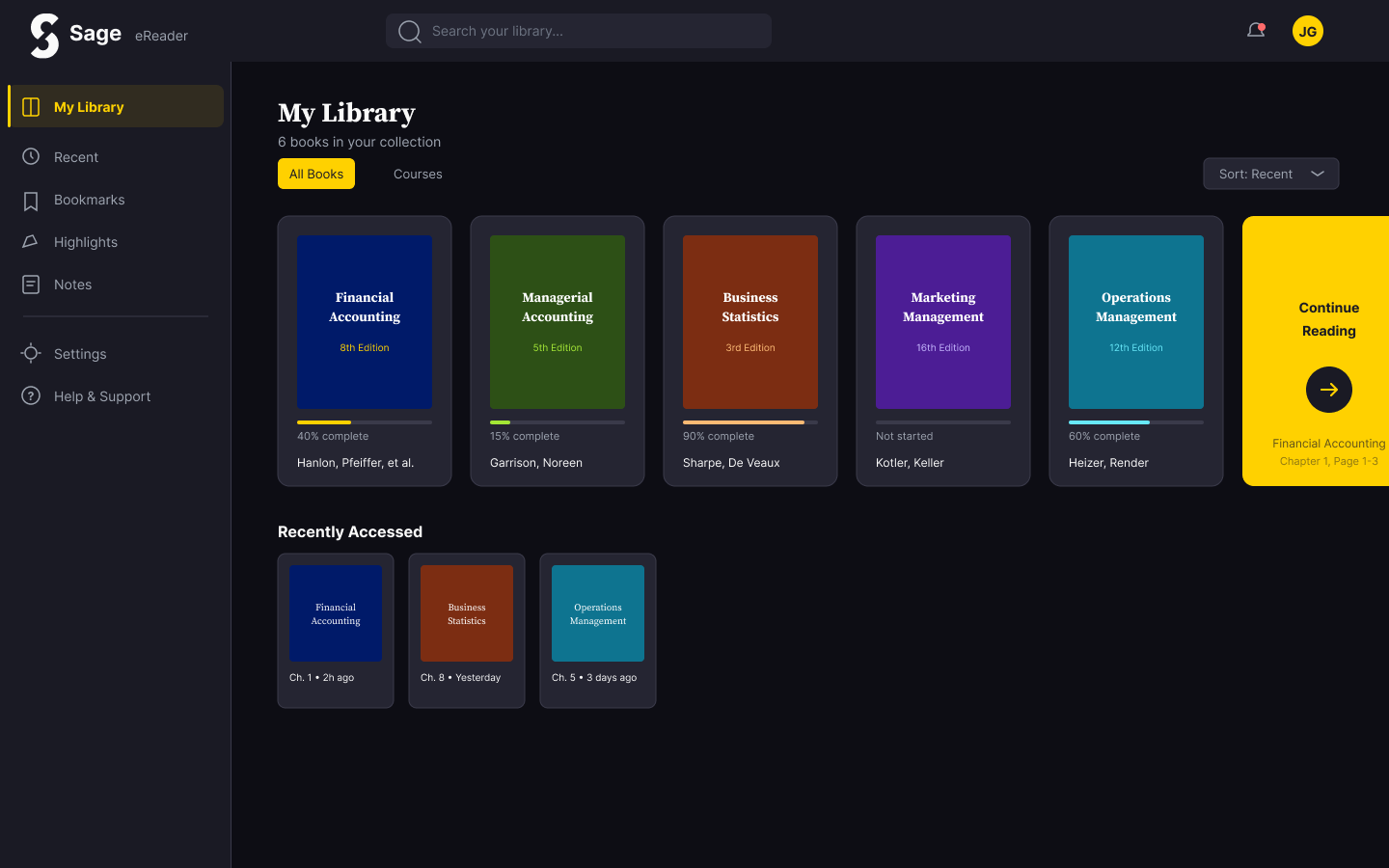The height and width of the screenshot is (868, 1389).
Task: Click the 60% complete progress bar
Action: pyautogui.click(x=1136, y=422)
